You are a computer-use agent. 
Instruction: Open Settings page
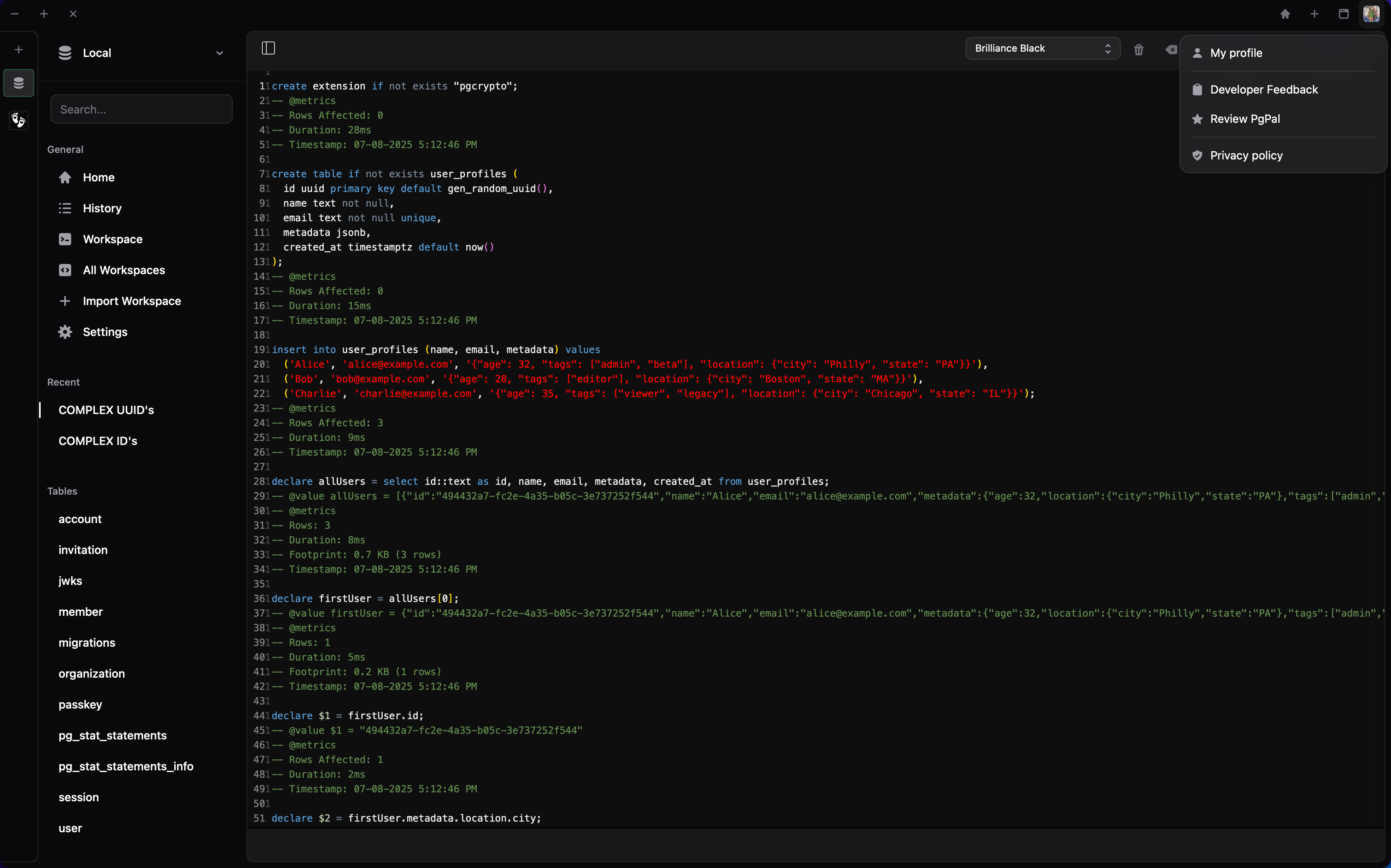pos(141,332)
